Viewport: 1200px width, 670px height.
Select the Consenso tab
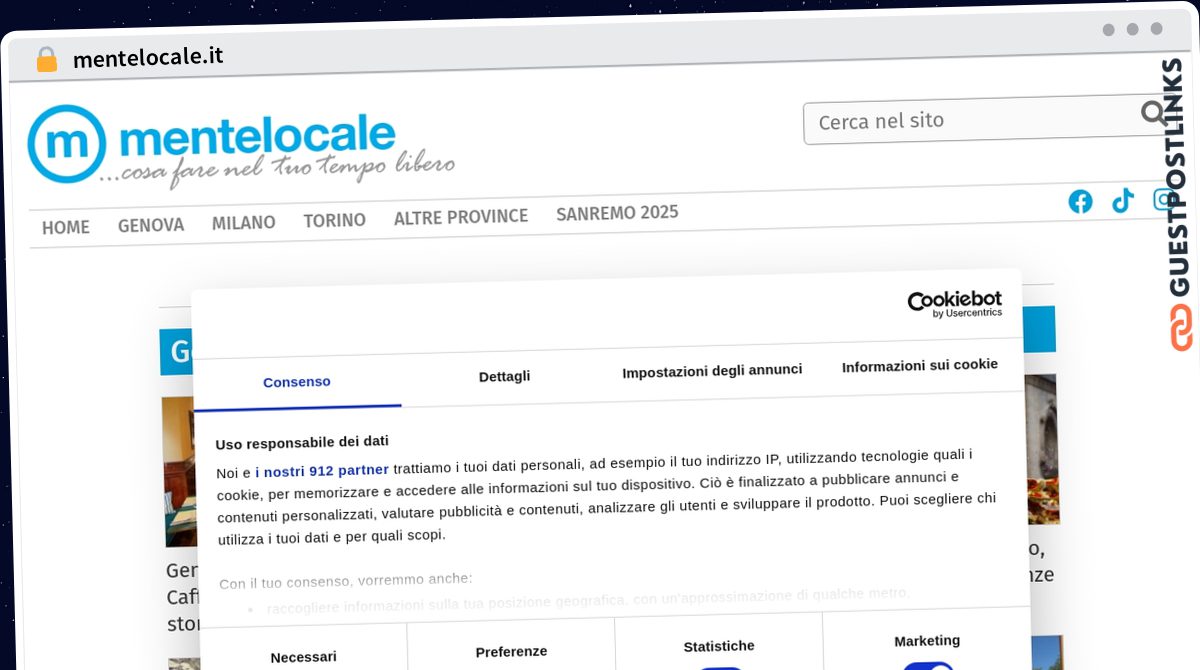tap(297, 382)
